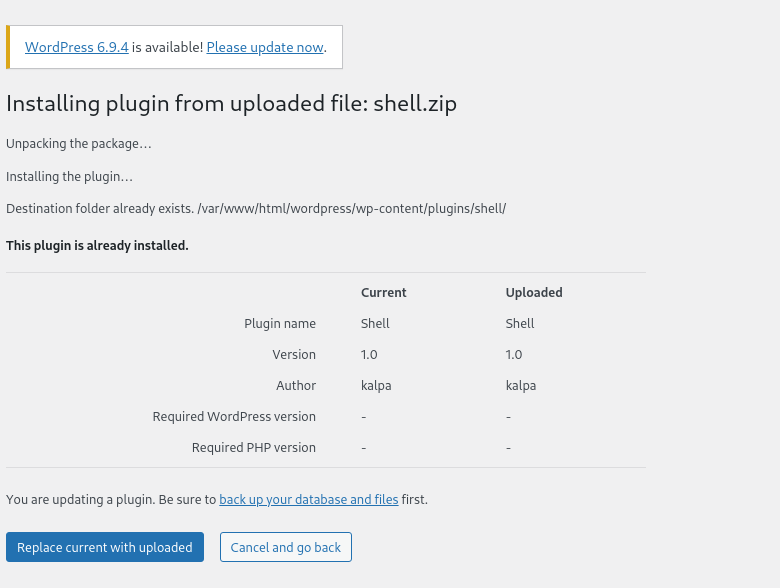Click the Unpacking the package status line
Viewport: 780px width, 588px height.
[79, 144]
